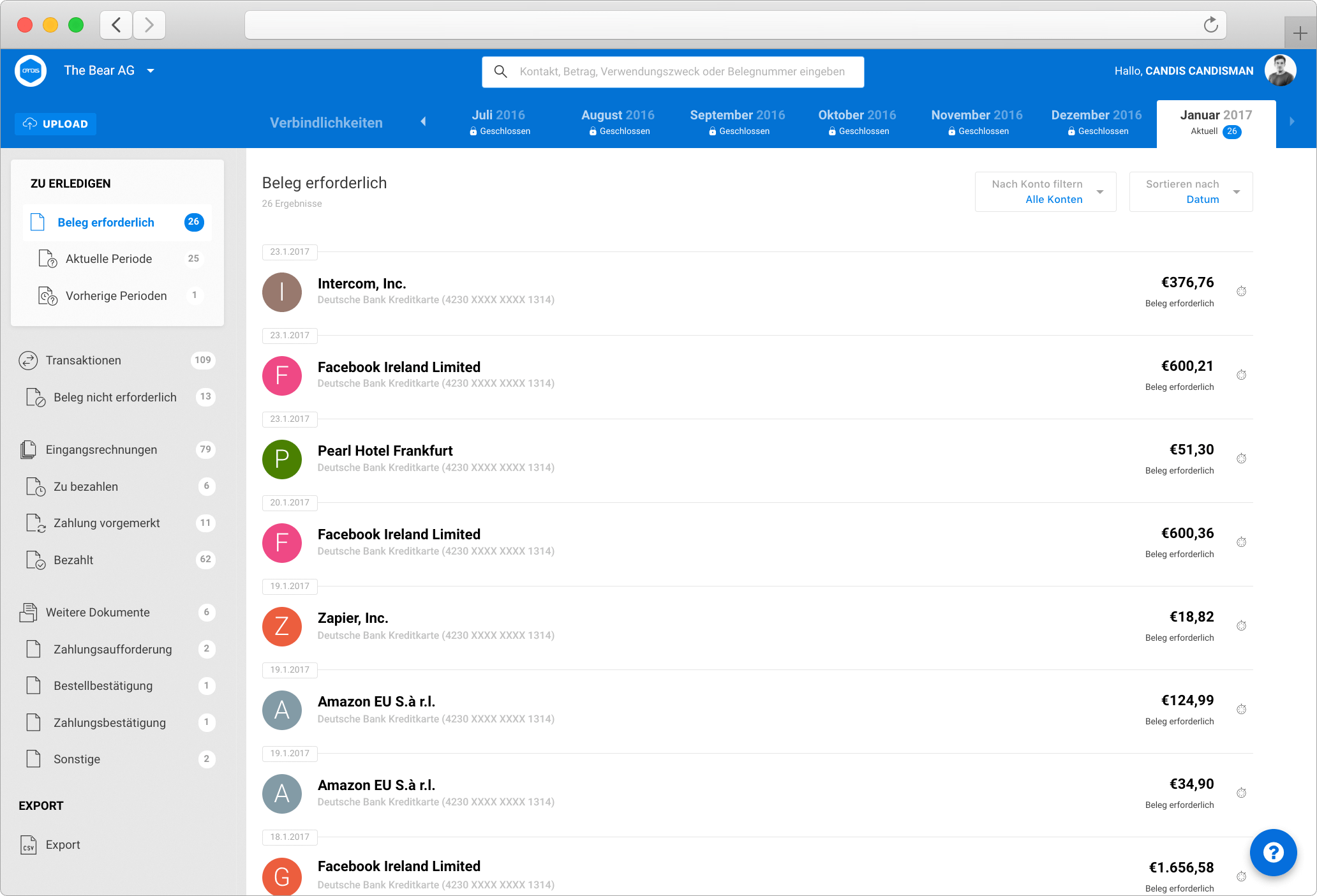Open the Aktuelle Periode filter
The width and height of the screenshot is (1317, 896).
108,259
